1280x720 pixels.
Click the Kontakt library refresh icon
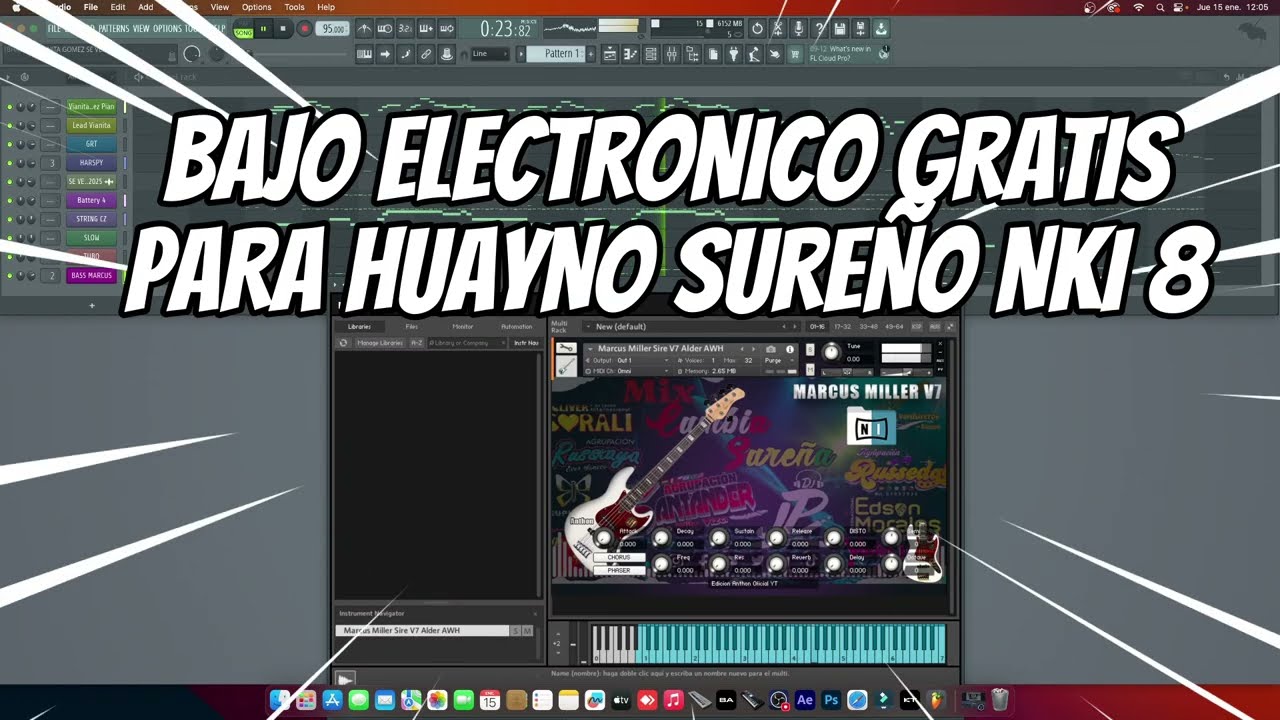click(x=343, y=343)
